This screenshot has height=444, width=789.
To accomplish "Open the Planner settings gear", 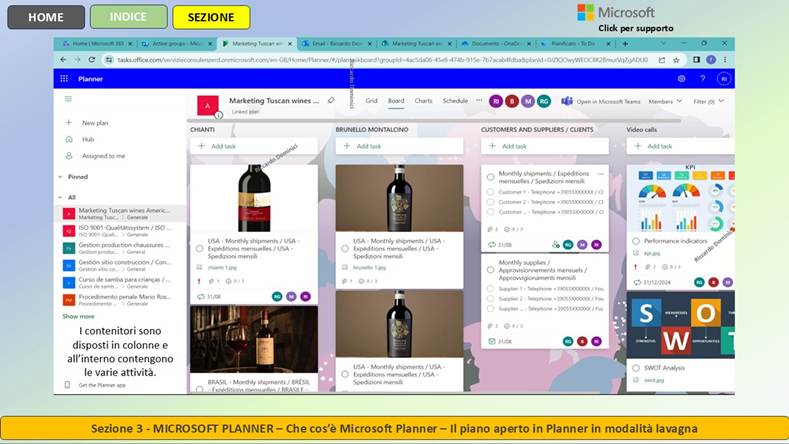I will point(682,78).
